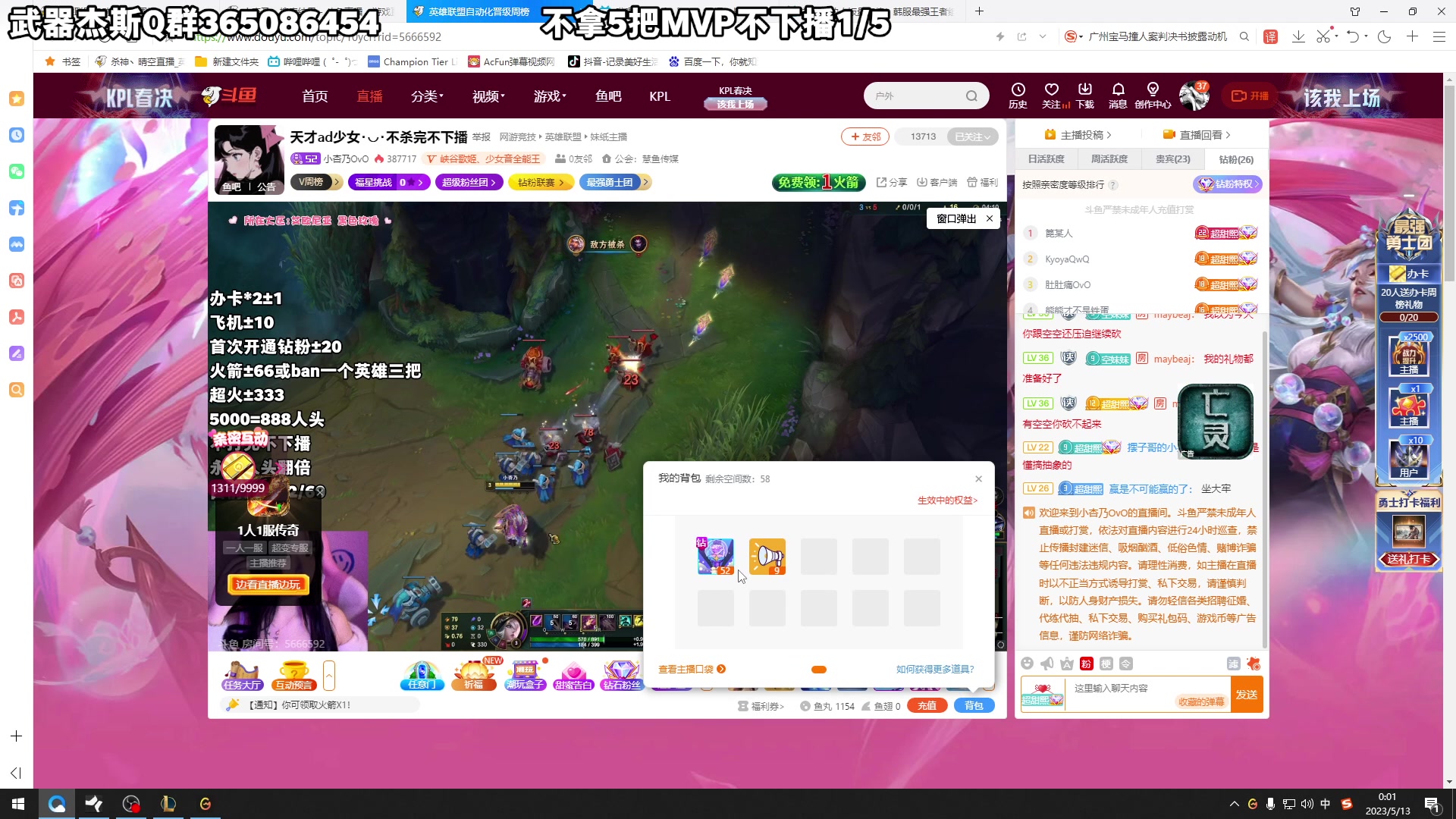This screenshot has width=1456, height=819.
Task: Switch to the 贵宾(23) tab
Action: point(1173,159)
